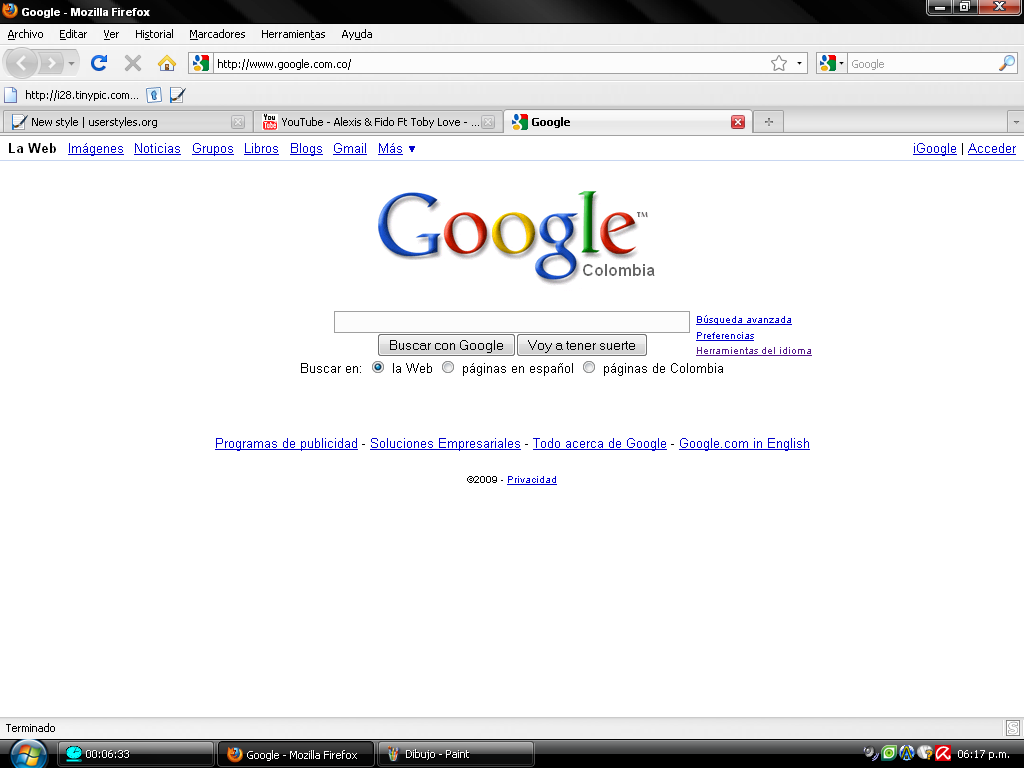The image size is (1024, 768).
Task: Open the Privacidad link
Action: 532,480
